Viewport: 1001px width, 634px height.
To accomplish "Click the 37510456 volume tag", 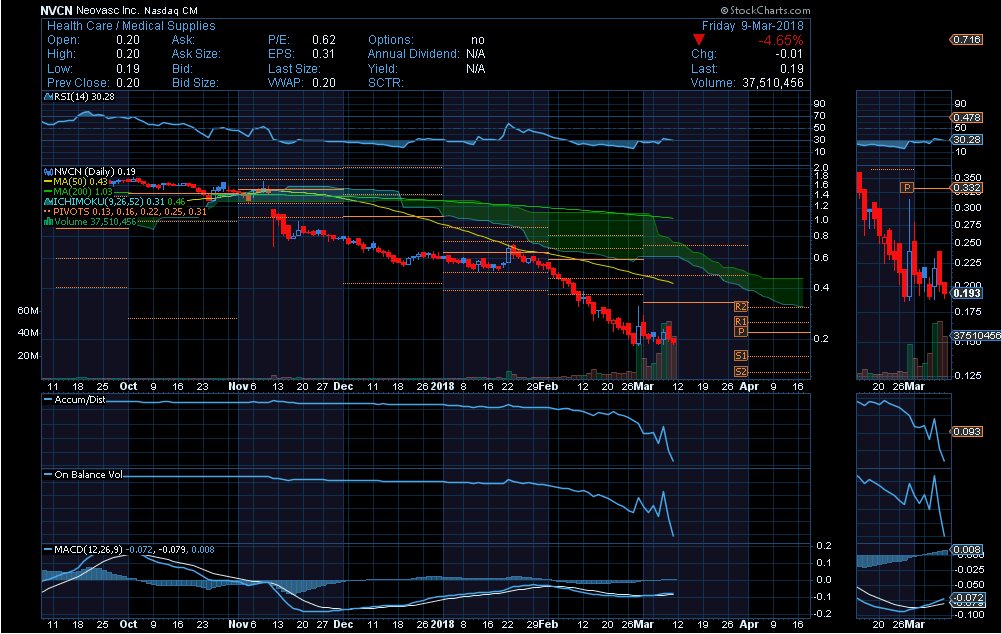I will click(976, 336).
